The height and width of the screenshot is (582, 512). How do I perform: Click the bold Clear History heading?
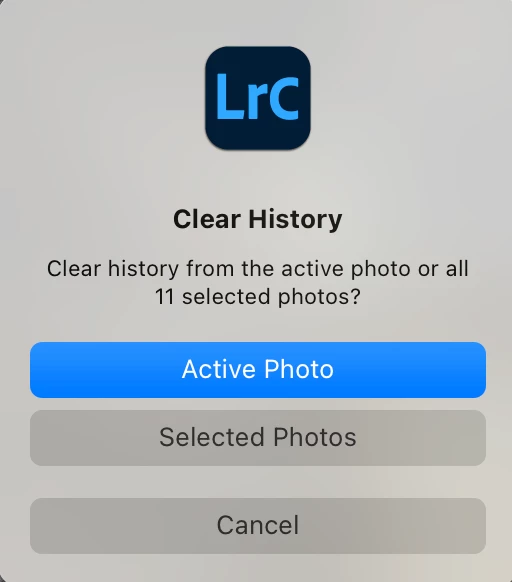258,219
